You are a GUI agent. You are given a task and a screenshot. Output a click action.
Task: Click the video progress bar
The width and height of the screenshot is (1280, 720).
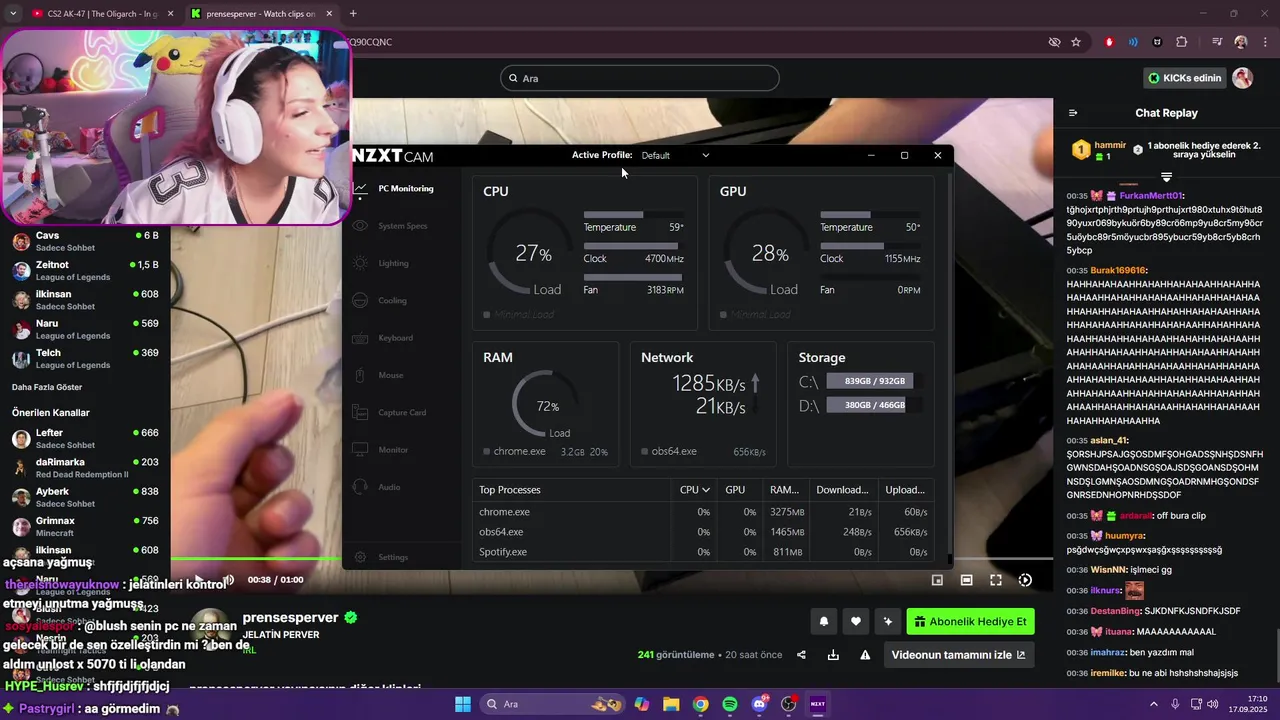pos(612,559)
